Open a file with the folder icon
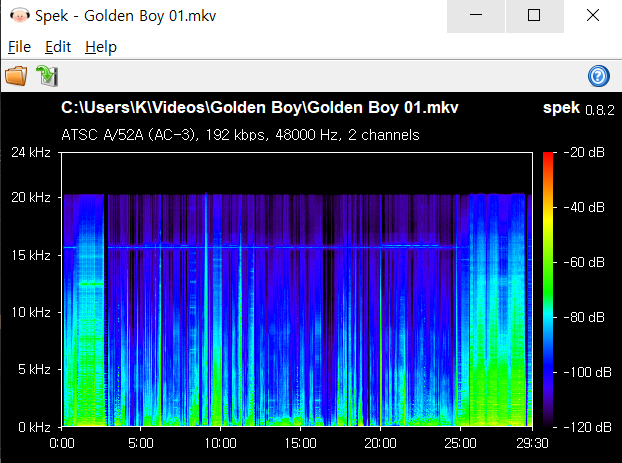Screen dimensions: 622x463 [x=16, y=75]
